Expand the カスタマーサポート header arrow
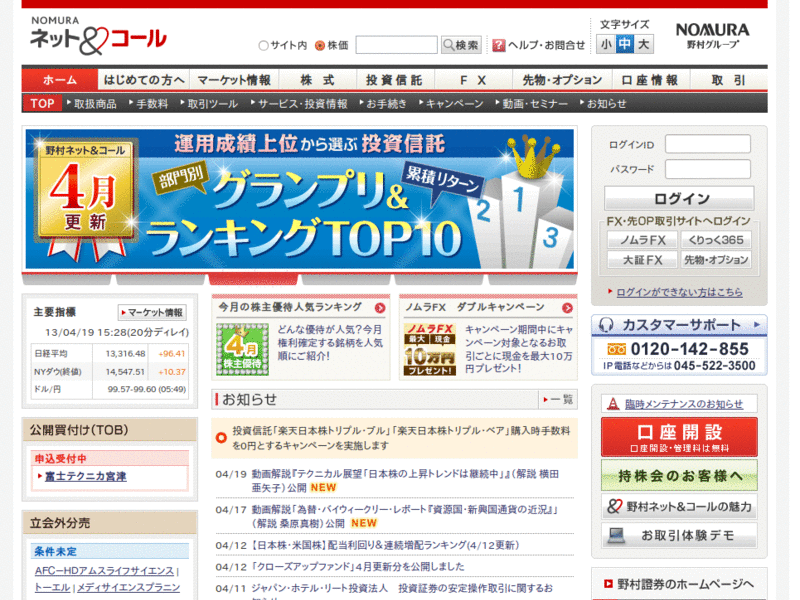The image size is (800, 600). click(x=757, y=324)
